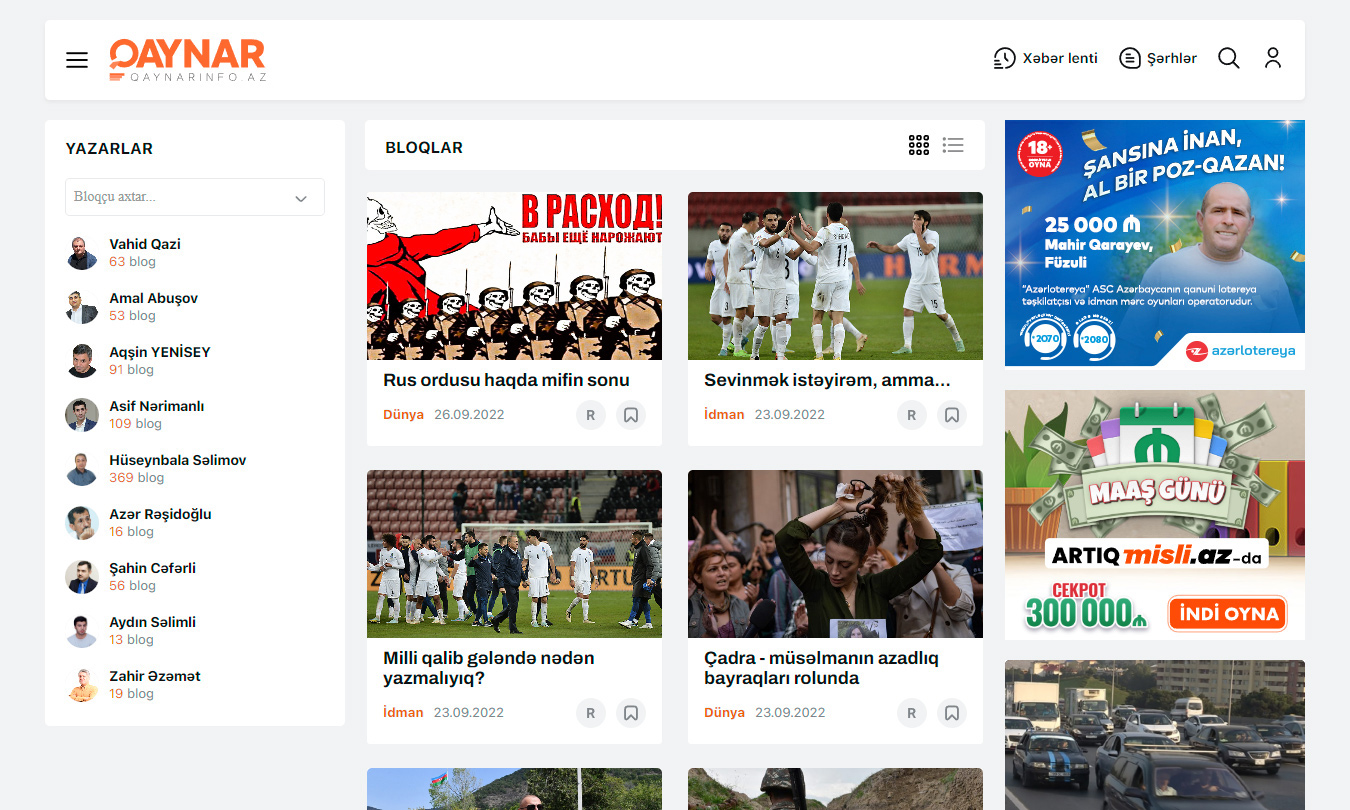1350x810 pixels.
Task: Click the 'İNDİ OYNA' button in misli.az ad
Action: (x=1227, y=613)
